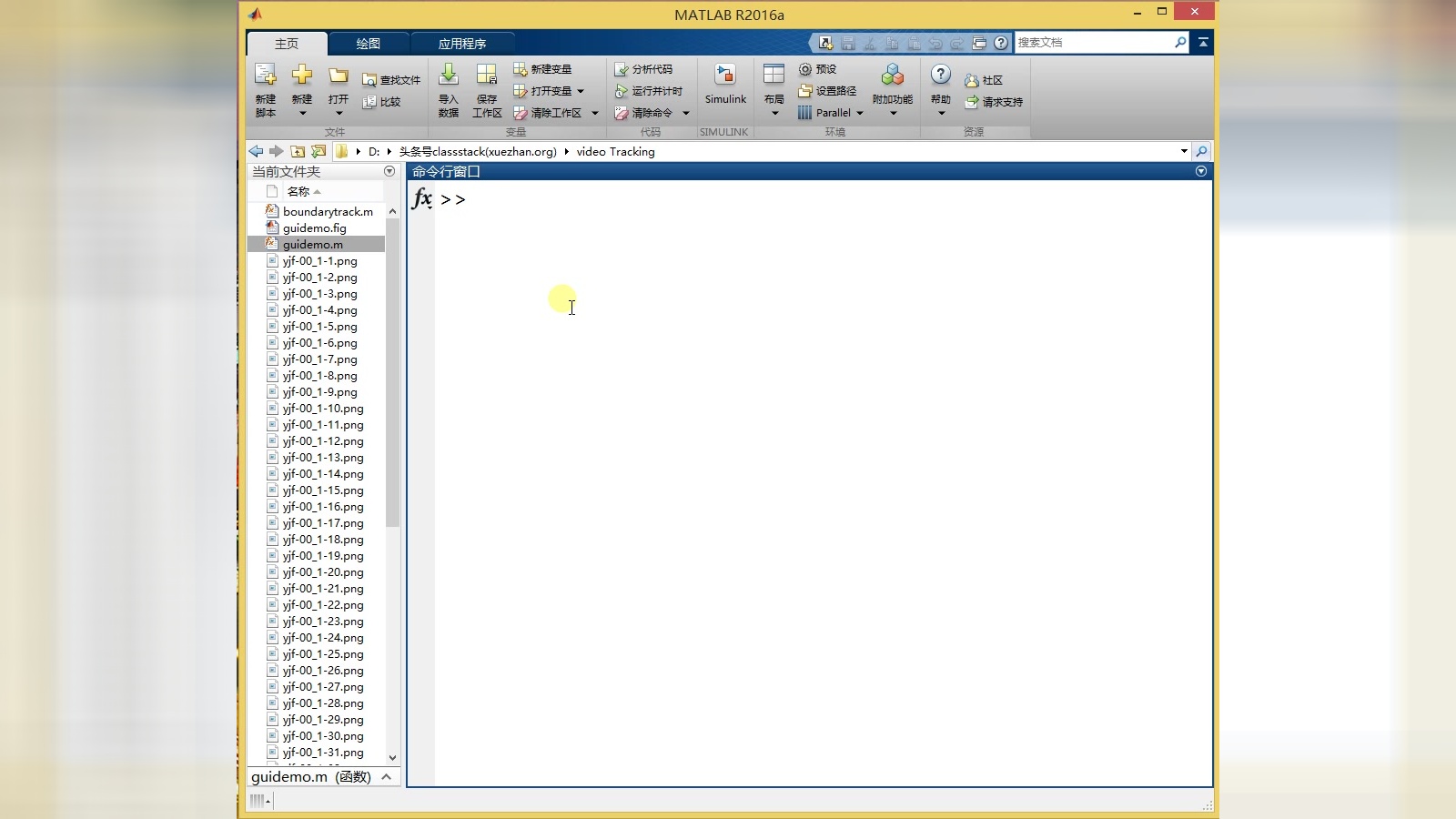Open 预设 (Preferences)
This screenshot has height=819, width=1456.
click(x=817, y=69)
